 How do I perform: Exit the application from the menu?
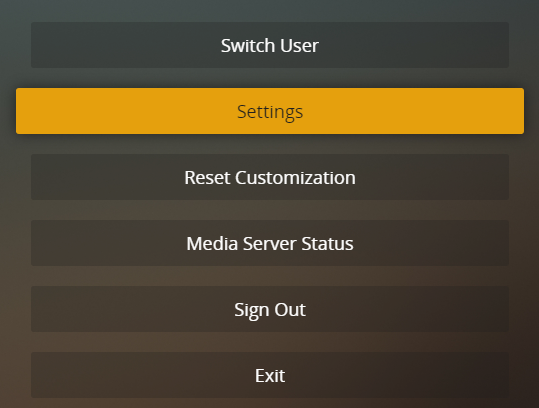pos(270,375)
